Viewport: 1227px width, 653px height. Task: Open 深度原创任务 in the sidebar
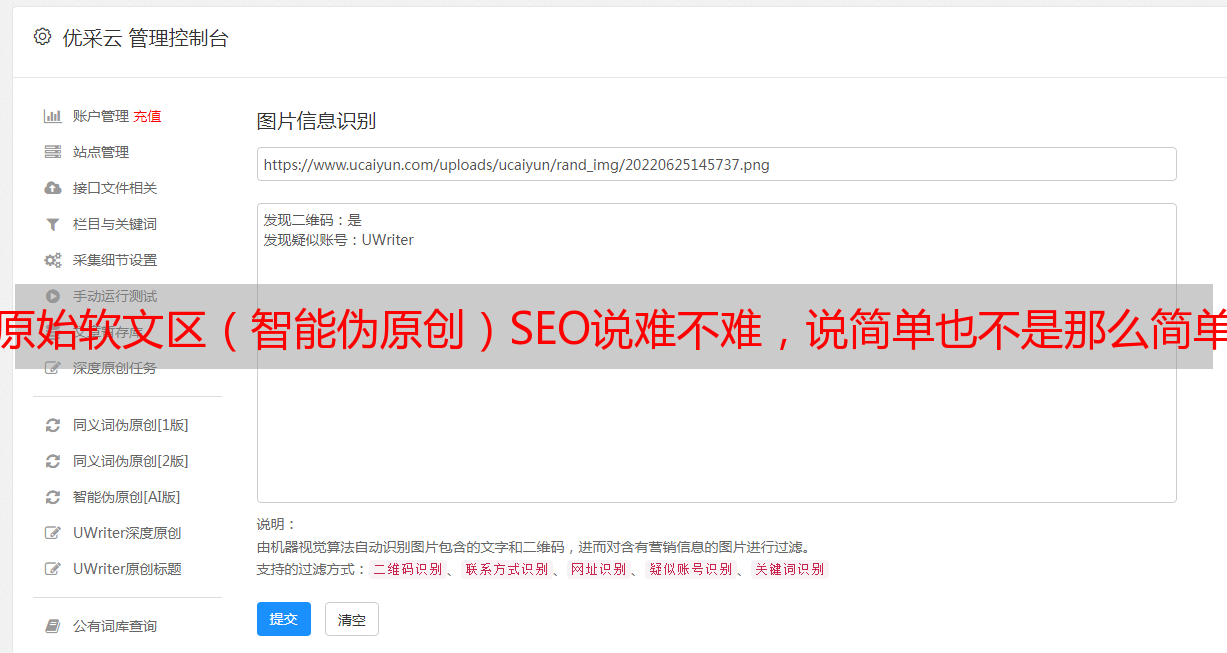[115, 368]
